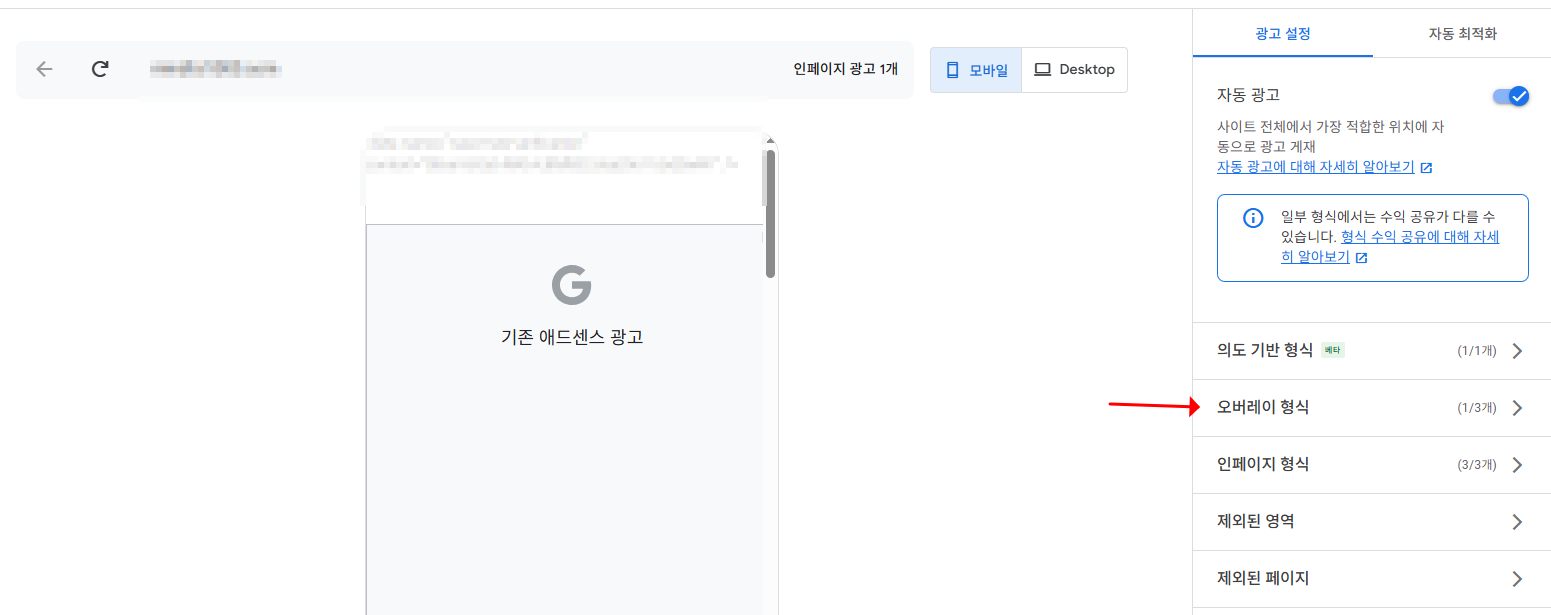
Task: Switch preview to 모바일 view
Action: 976,70
